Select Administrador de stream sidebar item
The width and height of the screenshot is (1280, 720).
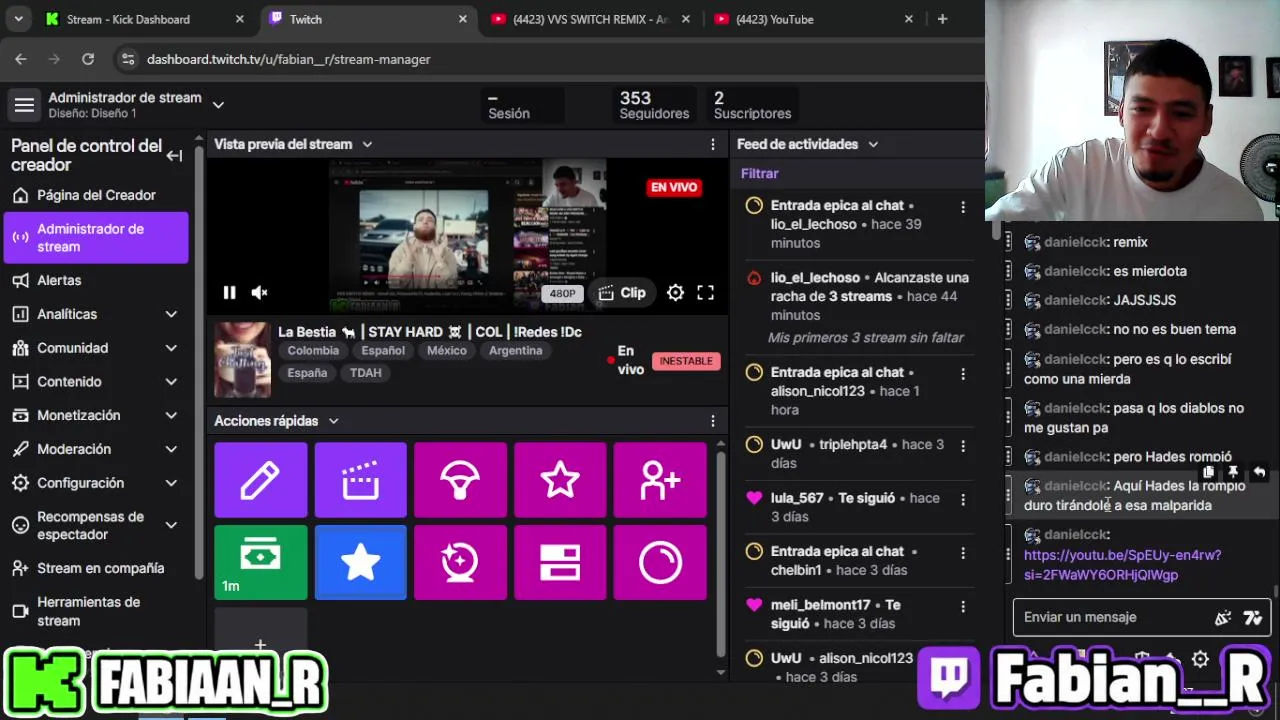96,238
